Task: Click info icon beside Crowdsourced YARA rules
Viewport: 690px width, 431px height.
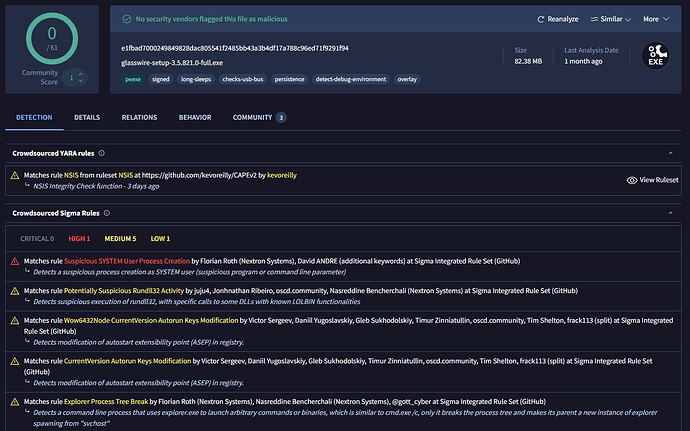Action: tap(100, 154)
